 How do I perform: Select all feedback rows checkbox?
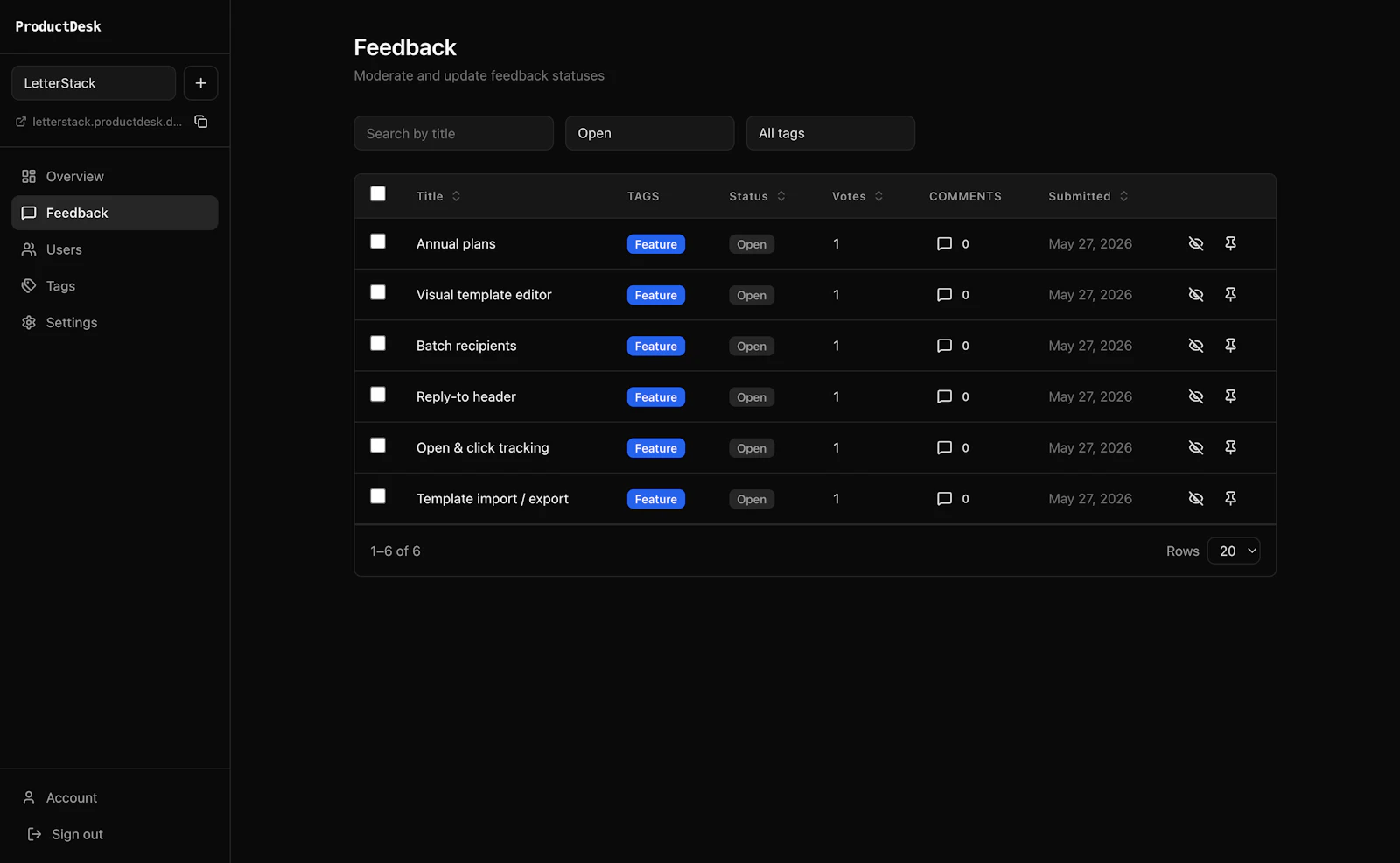[x=378, y=193]
